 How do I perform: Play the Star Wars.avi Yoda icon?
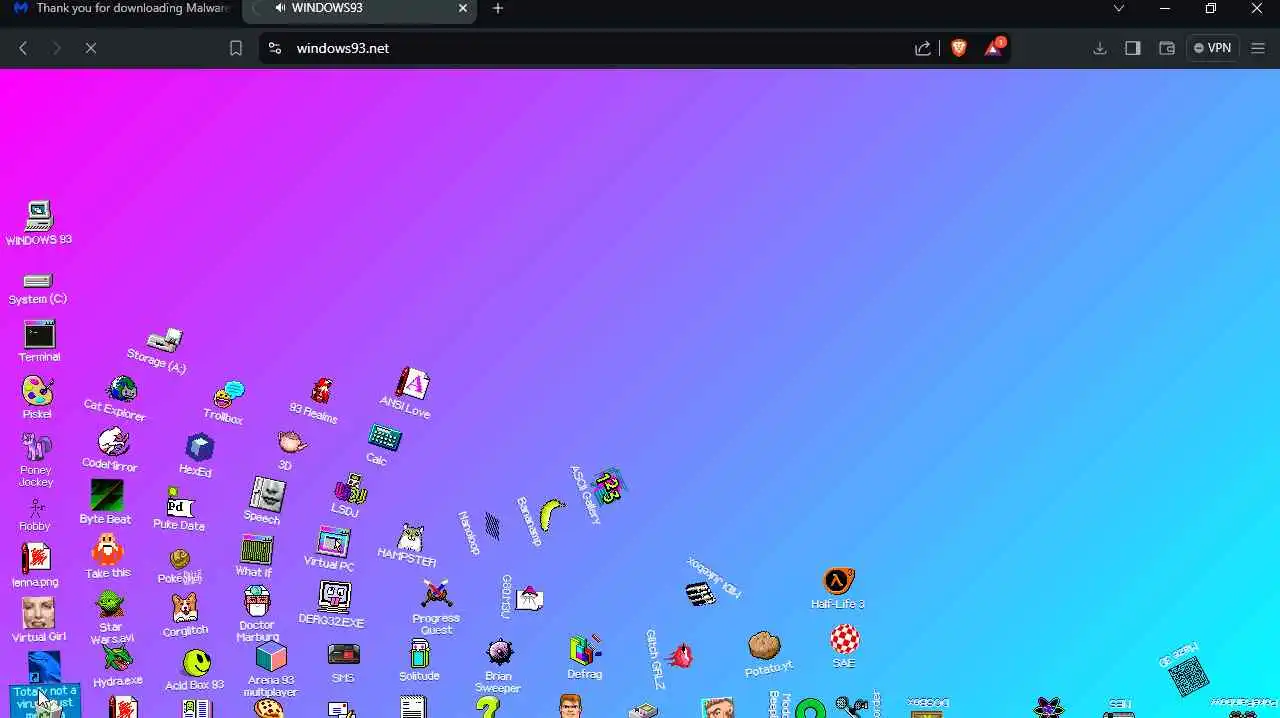click(110, 605)
